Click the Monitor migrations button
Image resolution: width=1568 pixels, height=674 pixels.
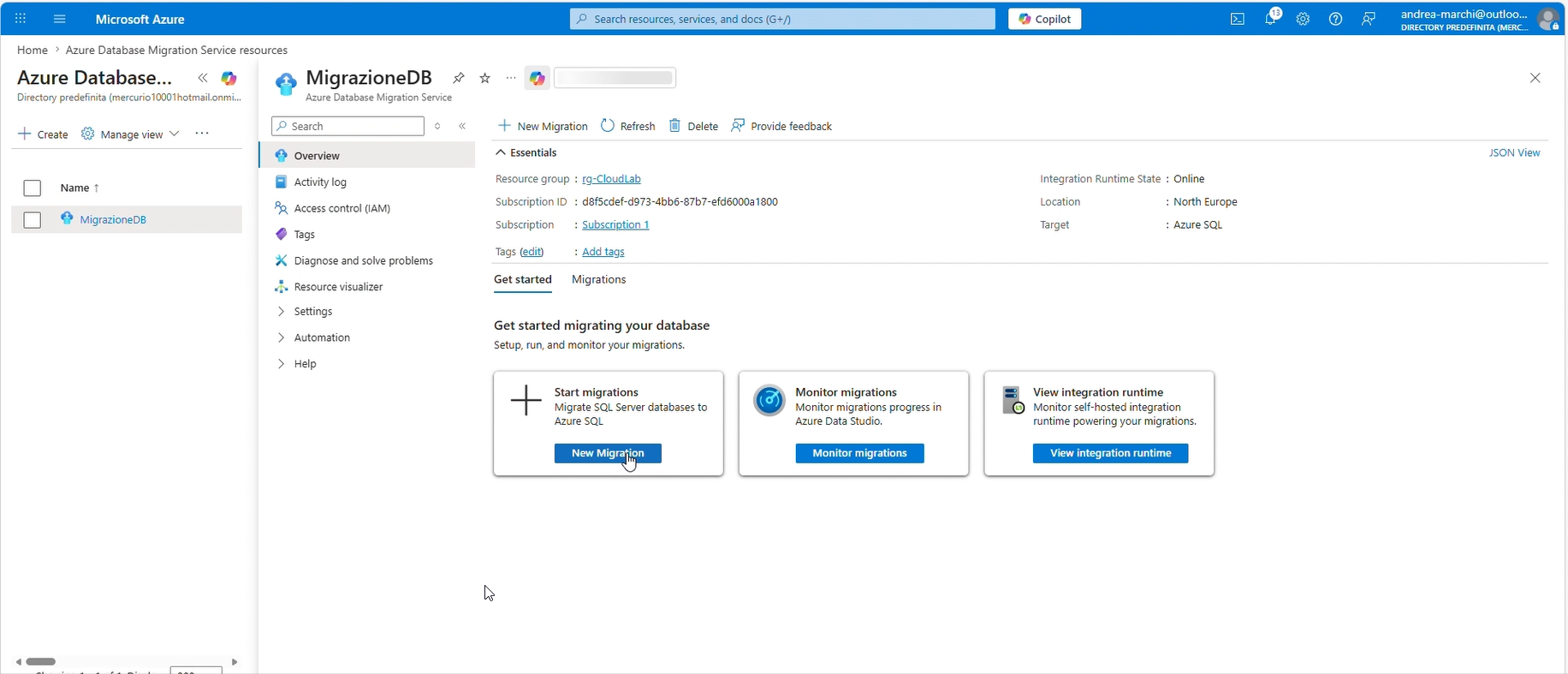859,453
